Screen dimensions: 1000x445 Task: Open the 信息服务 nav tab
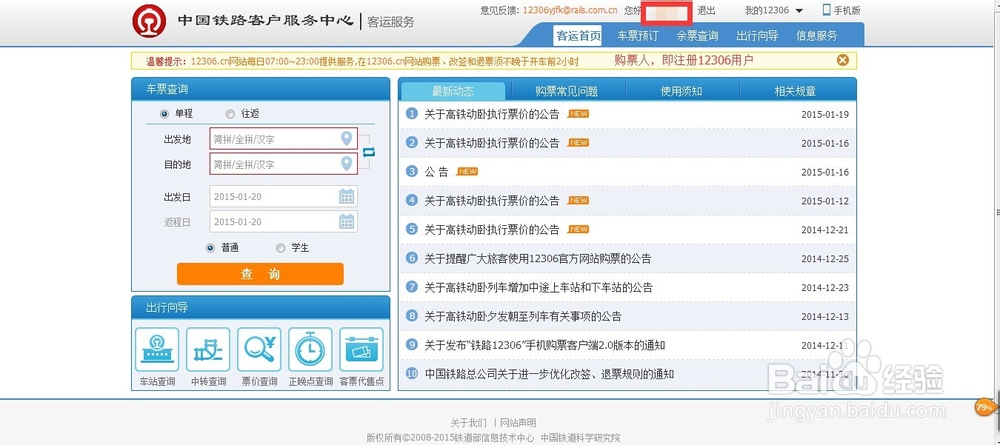(816, 36)
